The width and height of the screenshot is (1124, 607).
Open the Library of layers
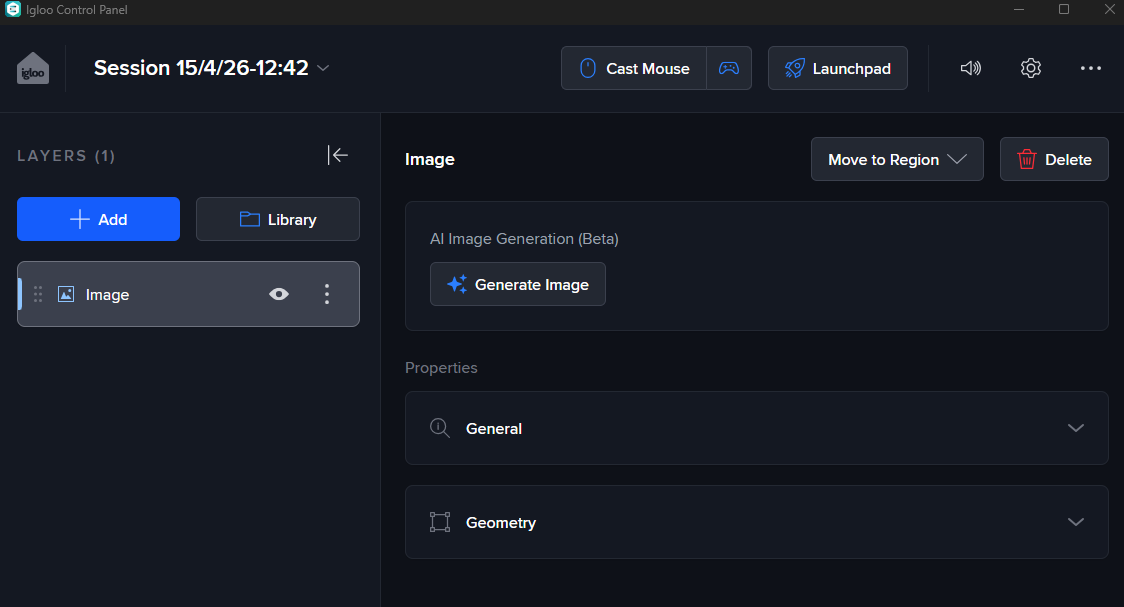click(277, 219)
